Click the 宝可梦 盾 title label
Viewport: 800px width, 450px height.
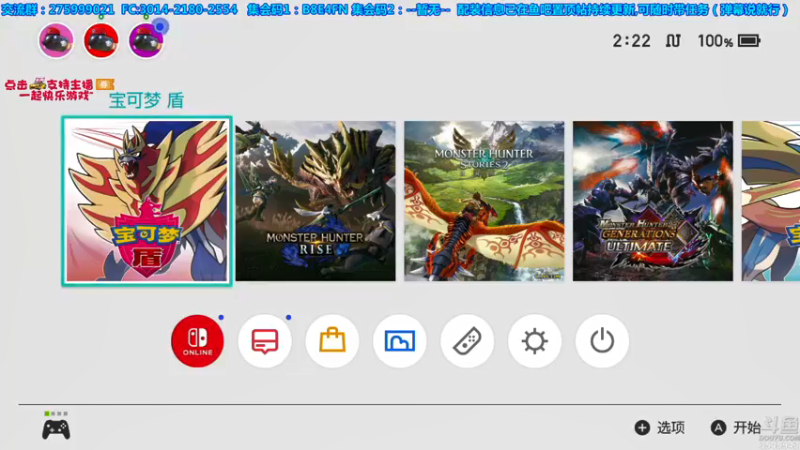[x=146, y=101]
